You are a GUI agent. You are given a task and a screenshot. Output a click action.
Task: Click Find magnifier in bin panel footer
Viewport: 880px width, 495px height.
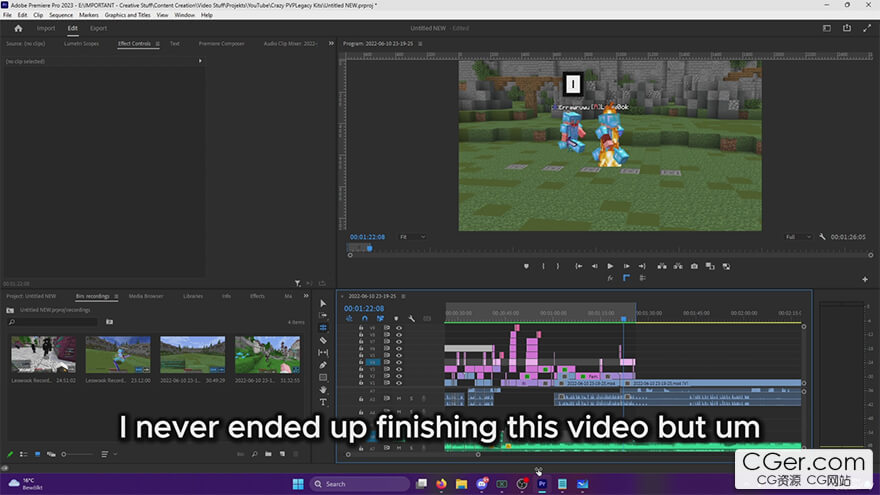pos(254,454)
